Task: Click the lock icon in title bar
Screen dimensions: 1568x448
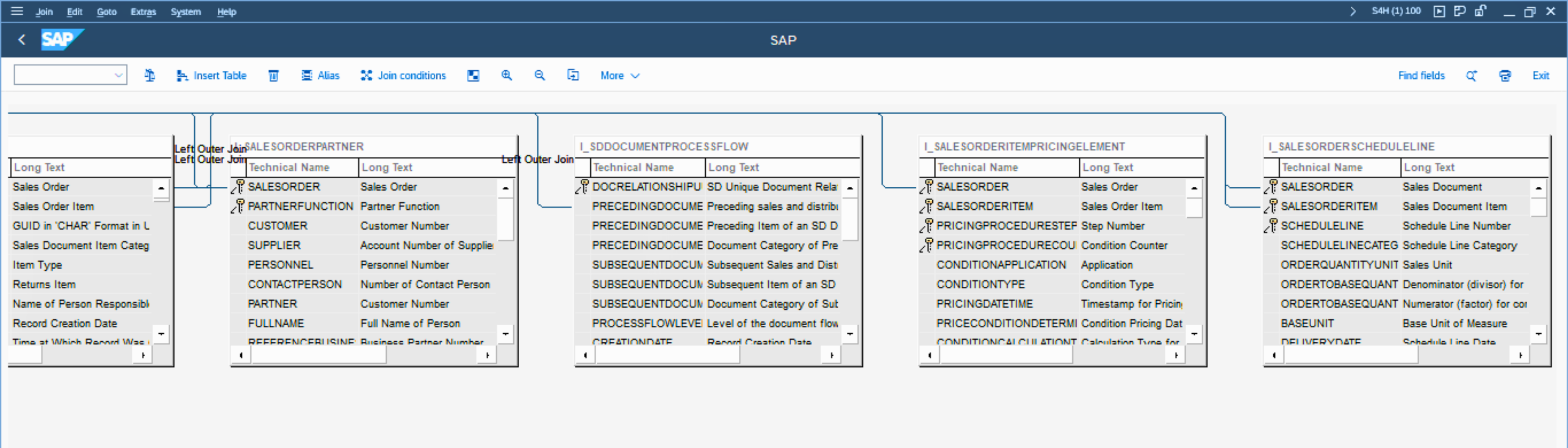Action: coord(1480,11)
